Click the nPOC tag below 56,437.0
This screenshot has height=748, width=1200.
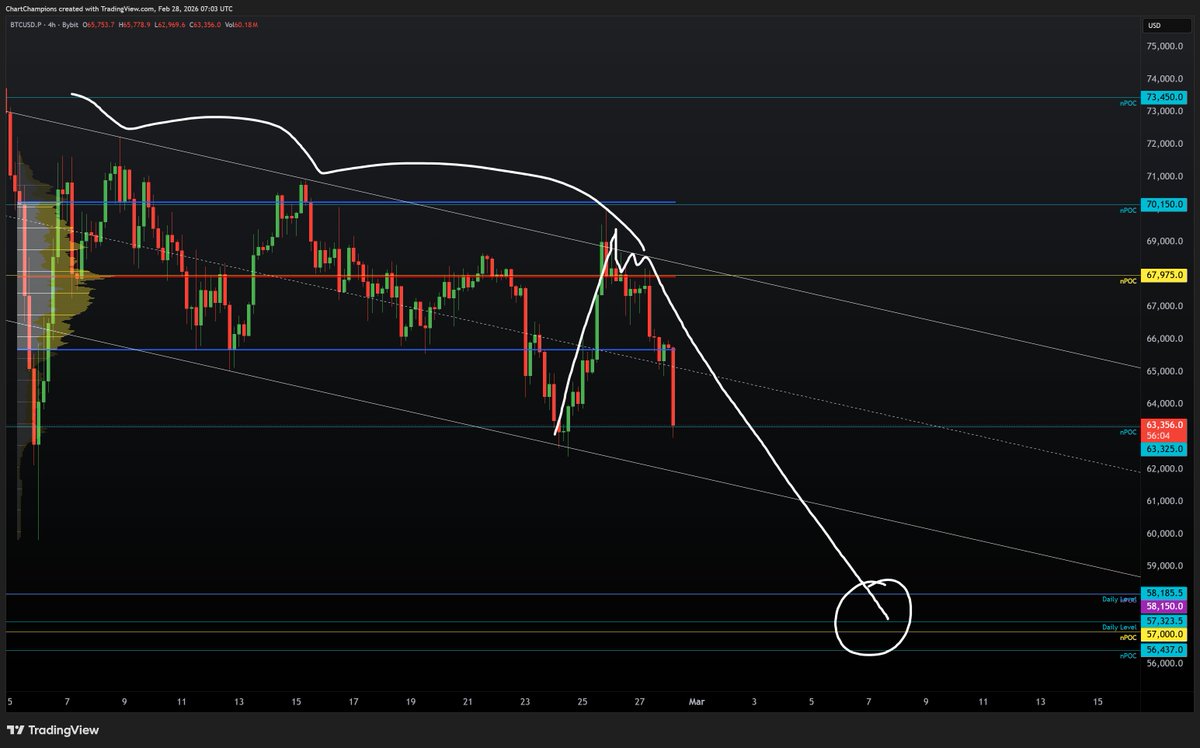1128,656
